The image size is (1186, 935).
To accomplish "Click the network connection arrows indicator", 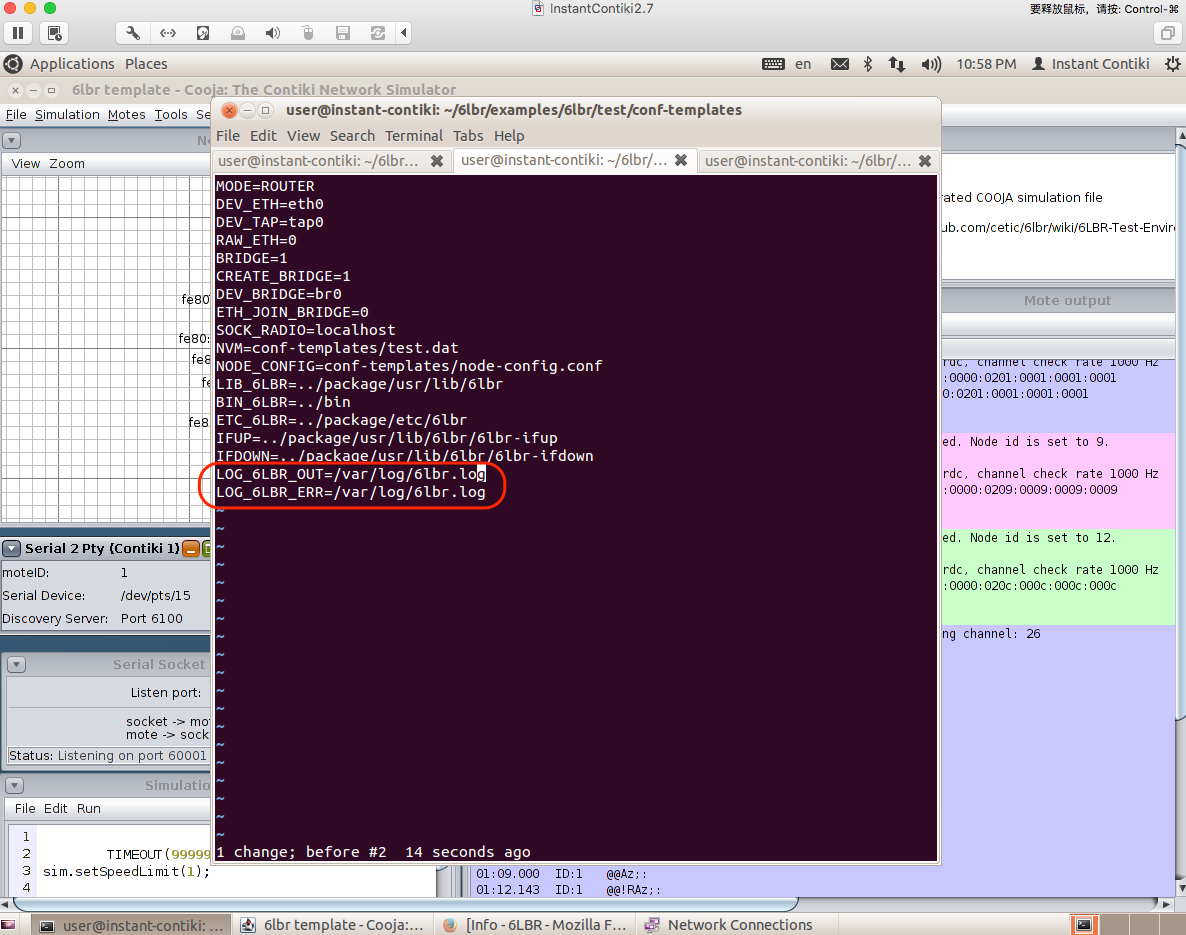I will coord(897,64).
